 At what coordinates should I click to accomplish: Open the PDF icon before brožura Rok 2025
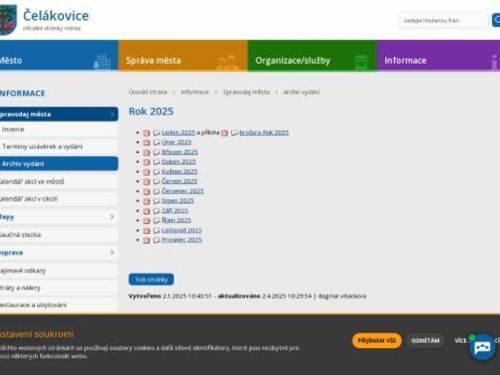[x=225, y=133]
